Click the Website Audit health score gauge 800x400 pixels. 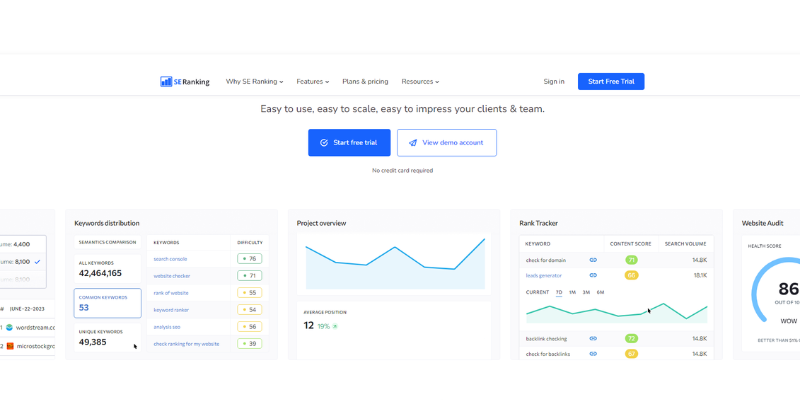pos(776,291)
